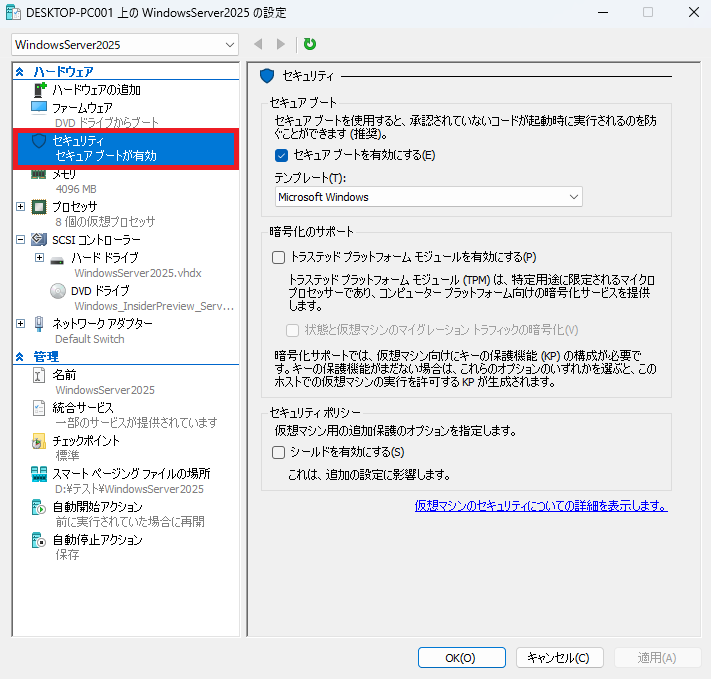Screen dimensions: 711x679
Task: Enable トラステッド プラットフォーム モジュール checkbox
Action: coord(278,258)
